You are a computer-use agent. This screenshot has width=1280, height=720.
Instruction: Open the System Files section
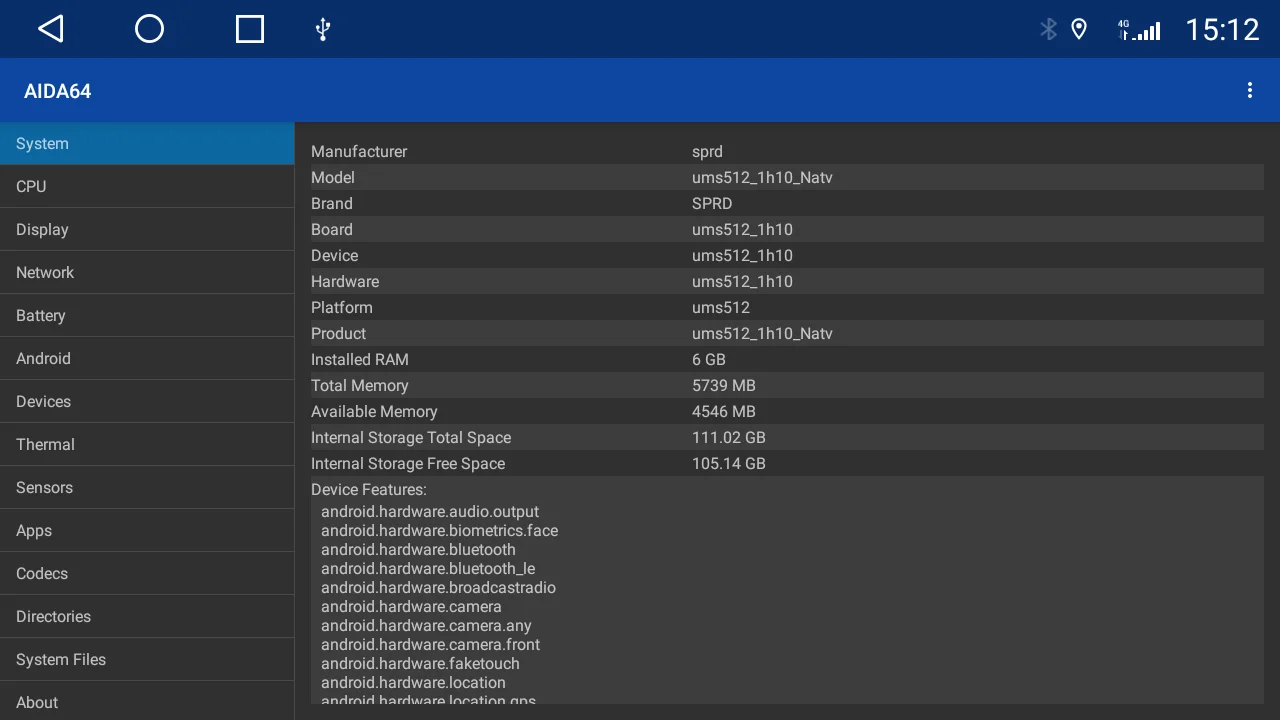[x=147, y=660]
